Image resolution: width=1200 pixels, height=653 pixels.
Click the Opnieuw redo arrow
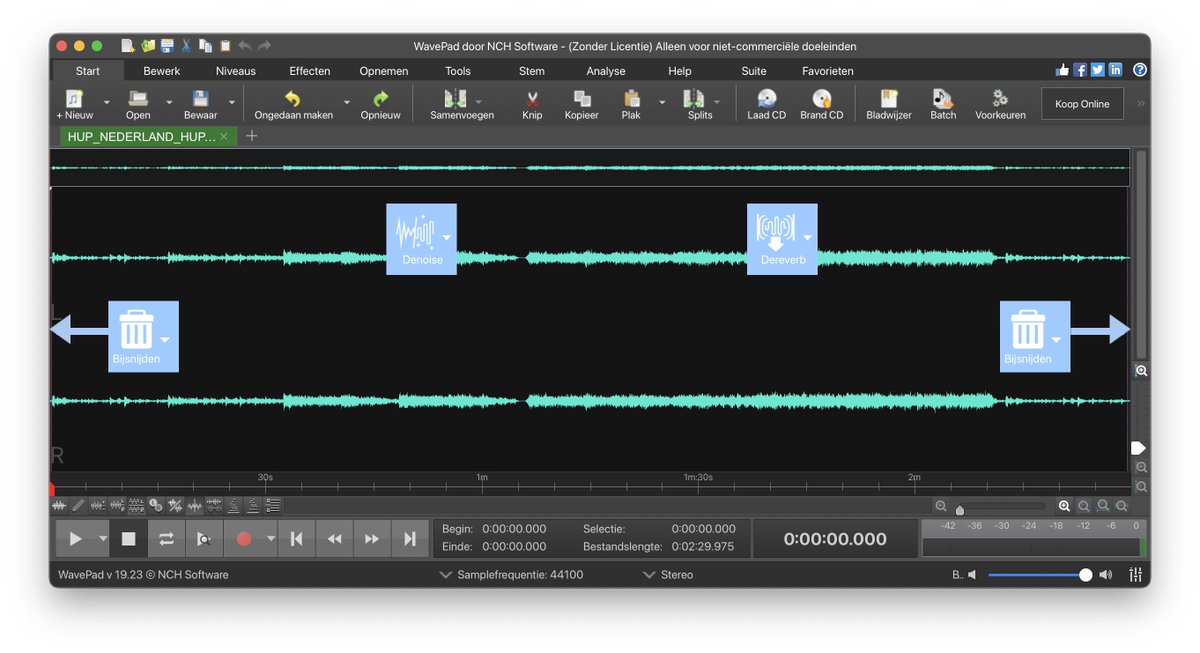tap(380, 99)
